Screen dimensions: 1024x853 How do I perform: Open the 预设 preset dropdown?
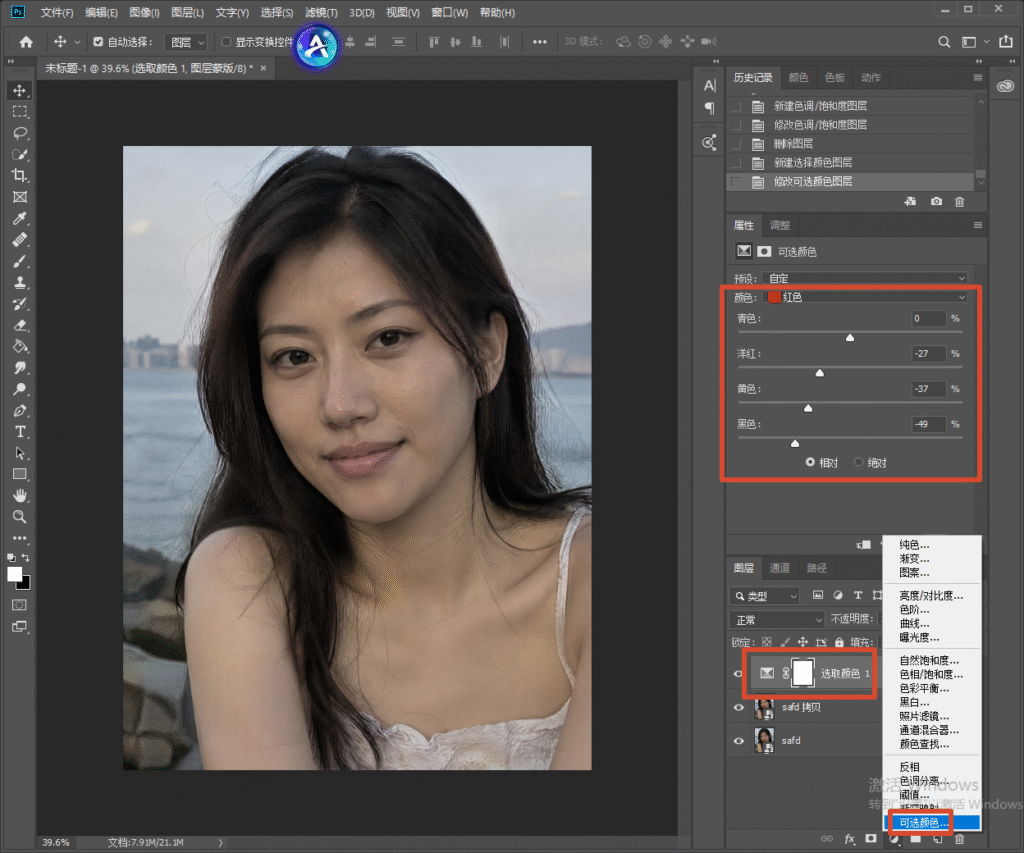865,278
